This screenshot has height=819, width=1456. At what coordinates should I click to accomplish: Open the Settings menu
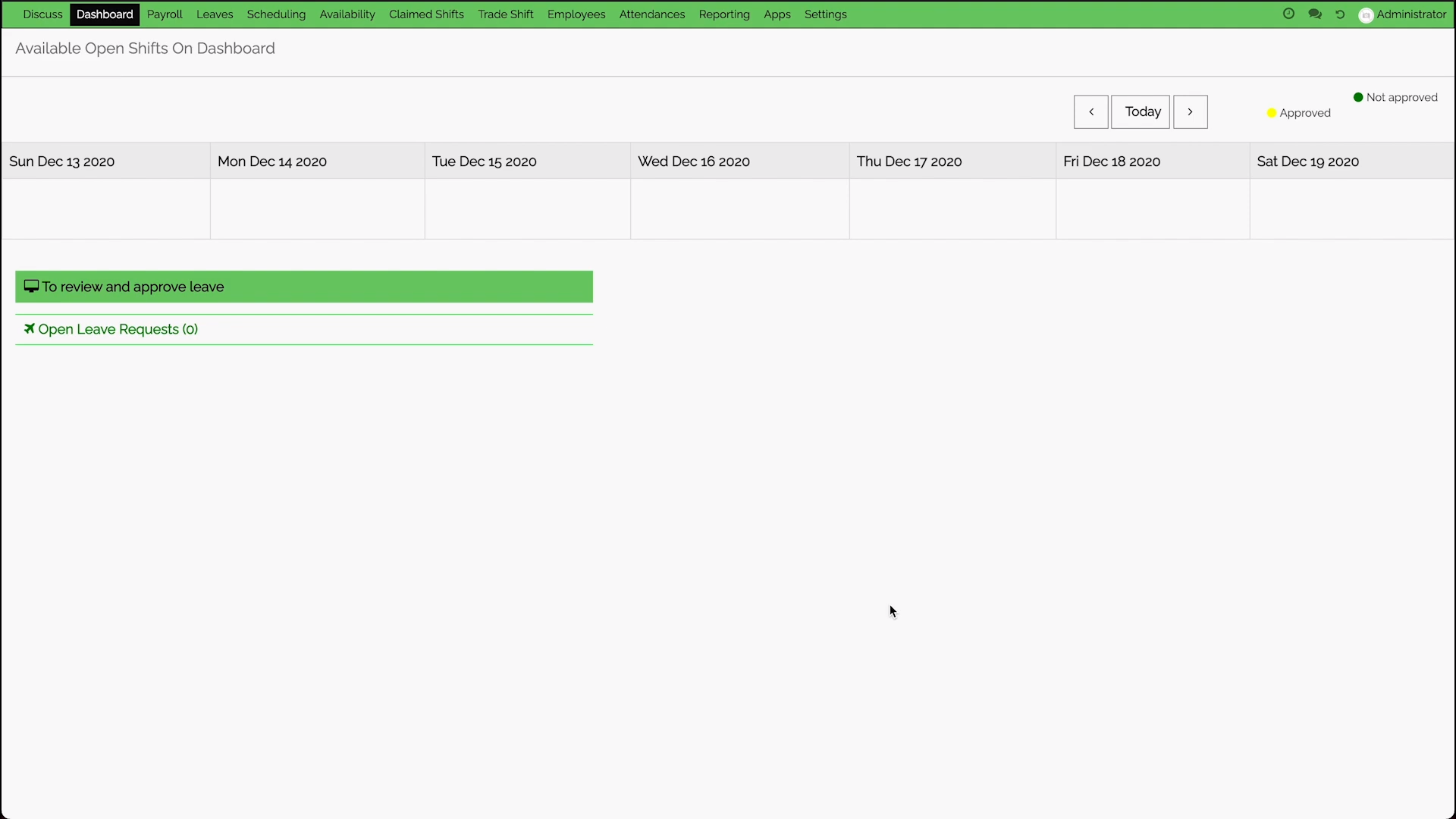coord(825,14)
